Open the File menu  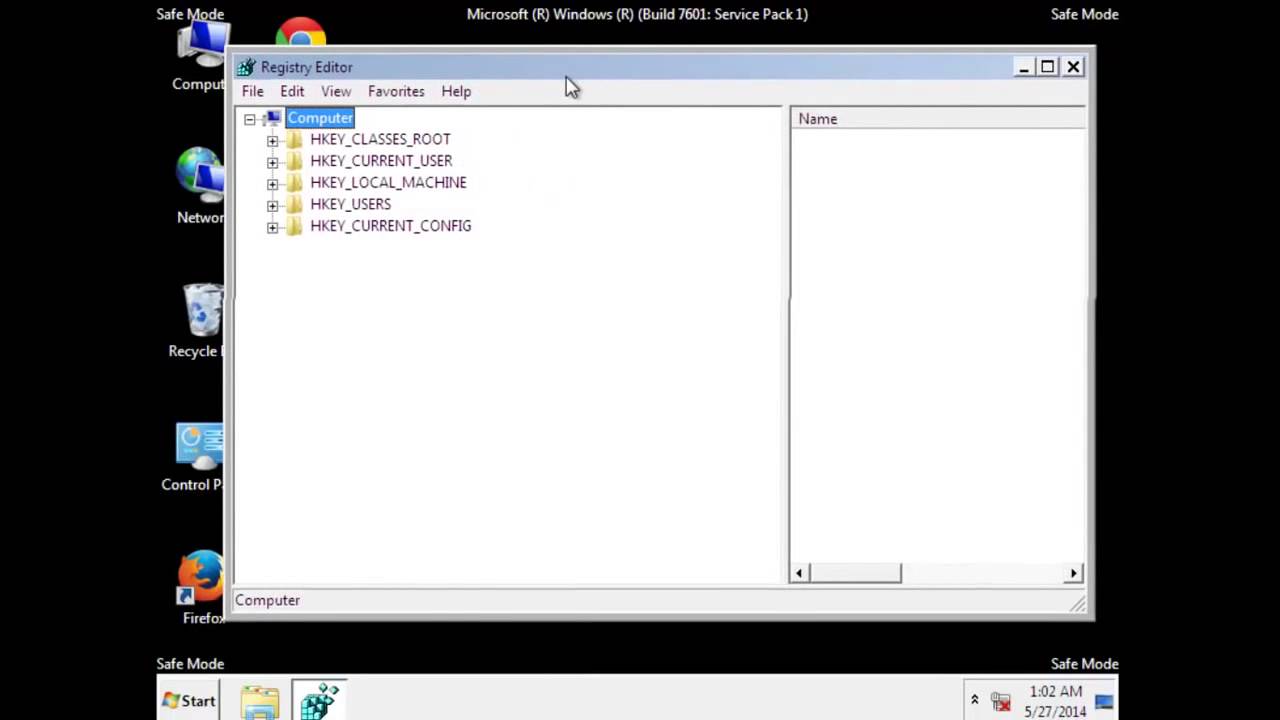252,91
